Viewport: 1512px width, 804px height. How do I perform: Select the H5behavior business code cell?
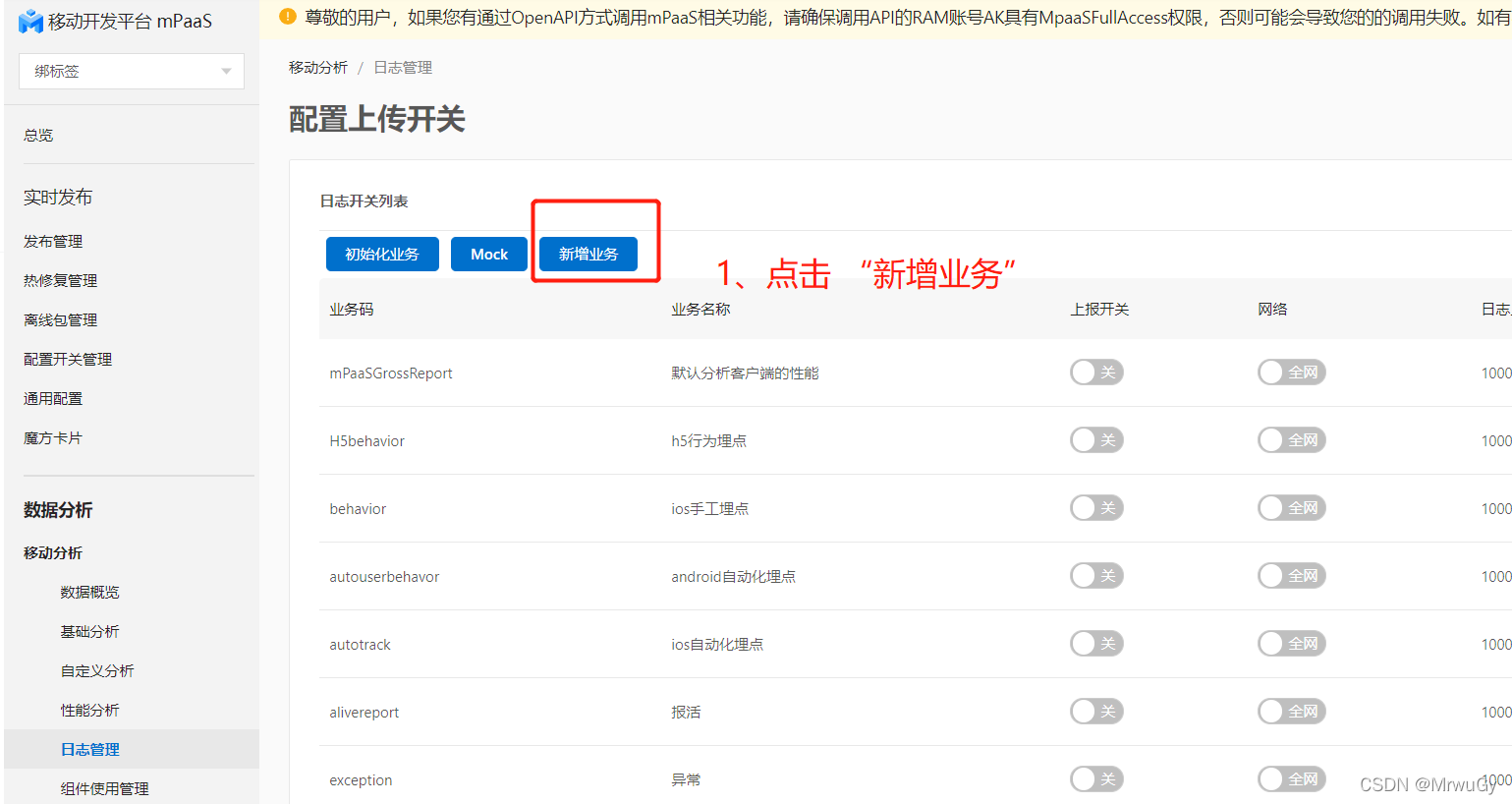tap(367, 441)
